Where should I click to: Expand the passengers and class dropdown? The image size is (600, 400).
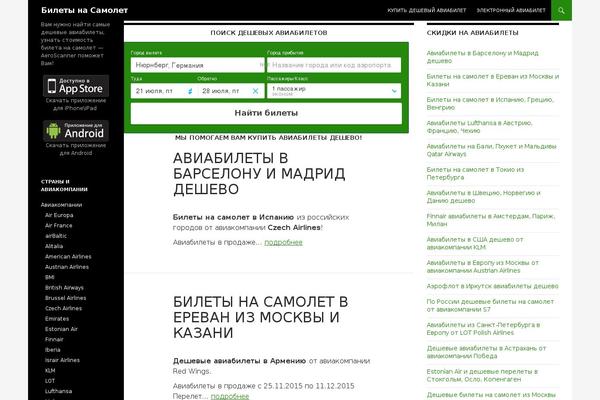click(334, 91)
